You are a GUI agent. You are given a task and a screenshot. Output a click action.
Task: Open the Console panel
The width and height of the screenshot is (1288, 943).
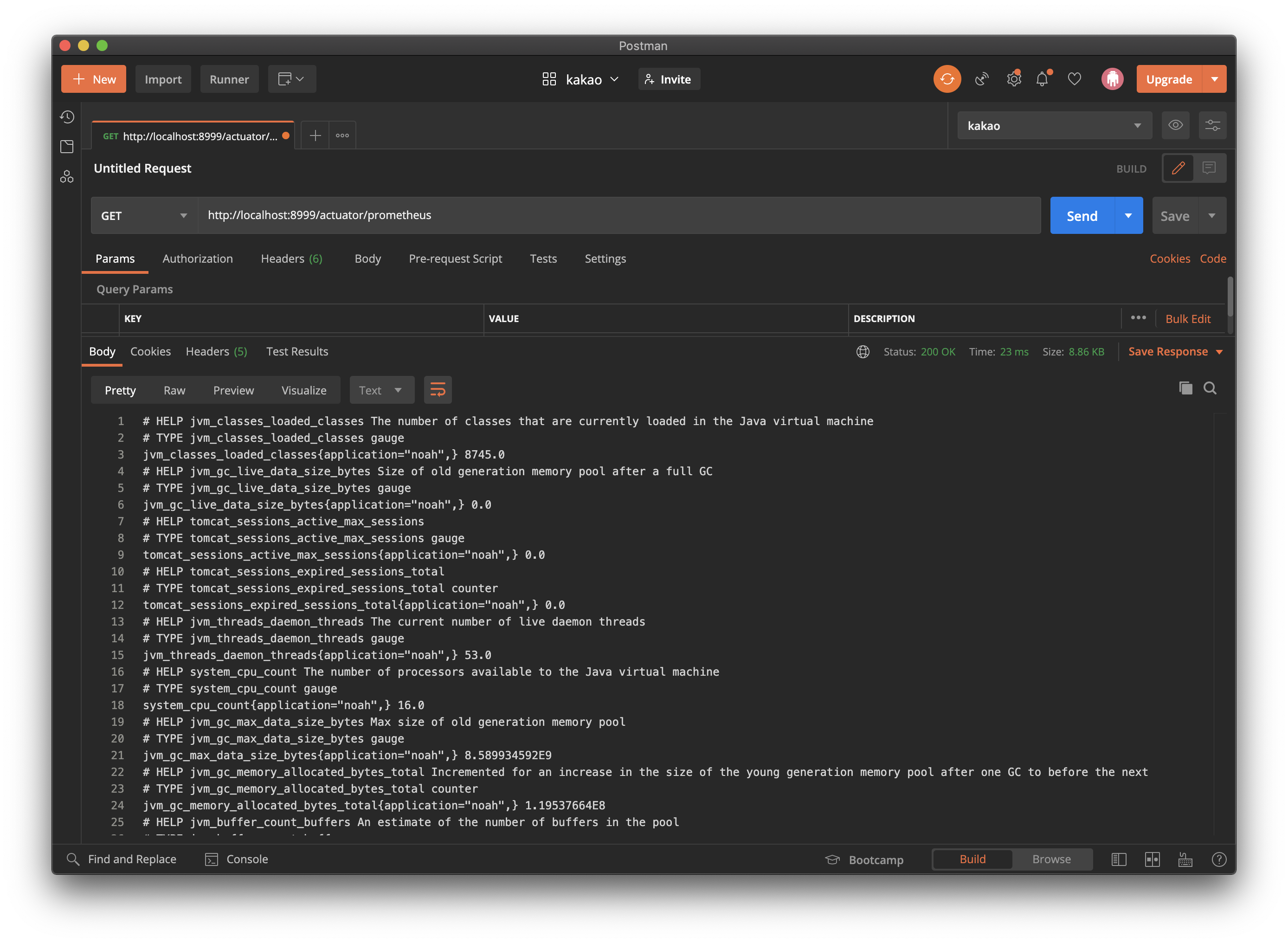coord(236,859)
